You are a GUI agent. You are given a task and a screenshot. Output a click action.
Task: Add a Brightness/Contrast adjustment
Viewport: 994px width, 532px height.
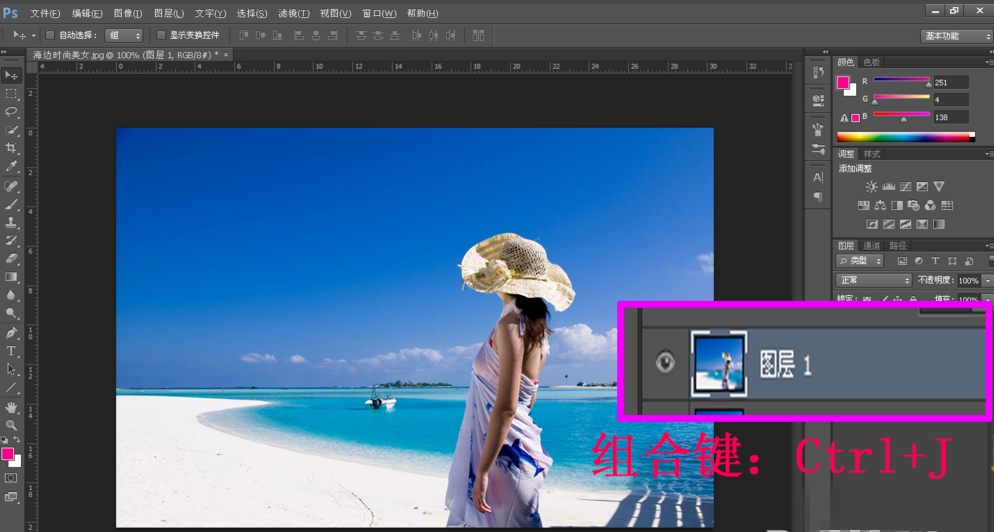coord(871,187)
